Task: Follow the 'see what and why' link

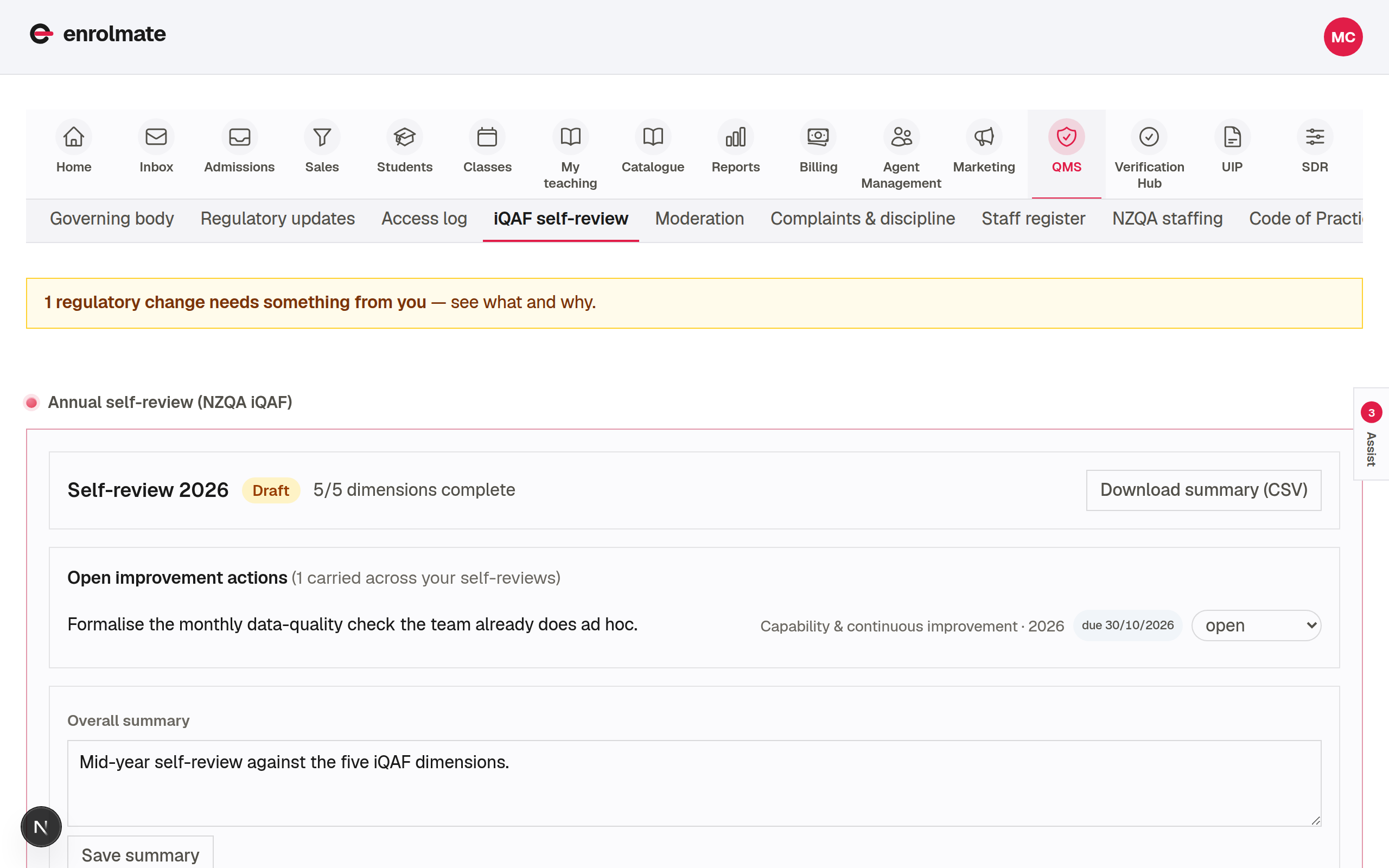Action: click(x=523, y=303)
